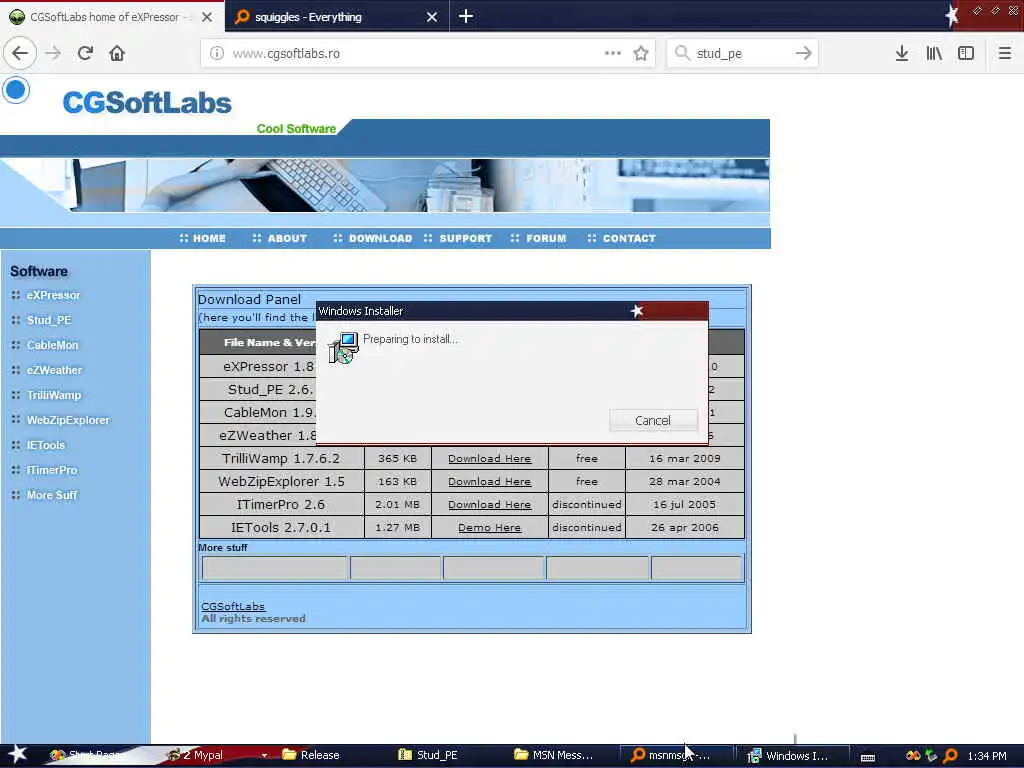Click the 1:34 PM clock

click(x=987, y=756)
